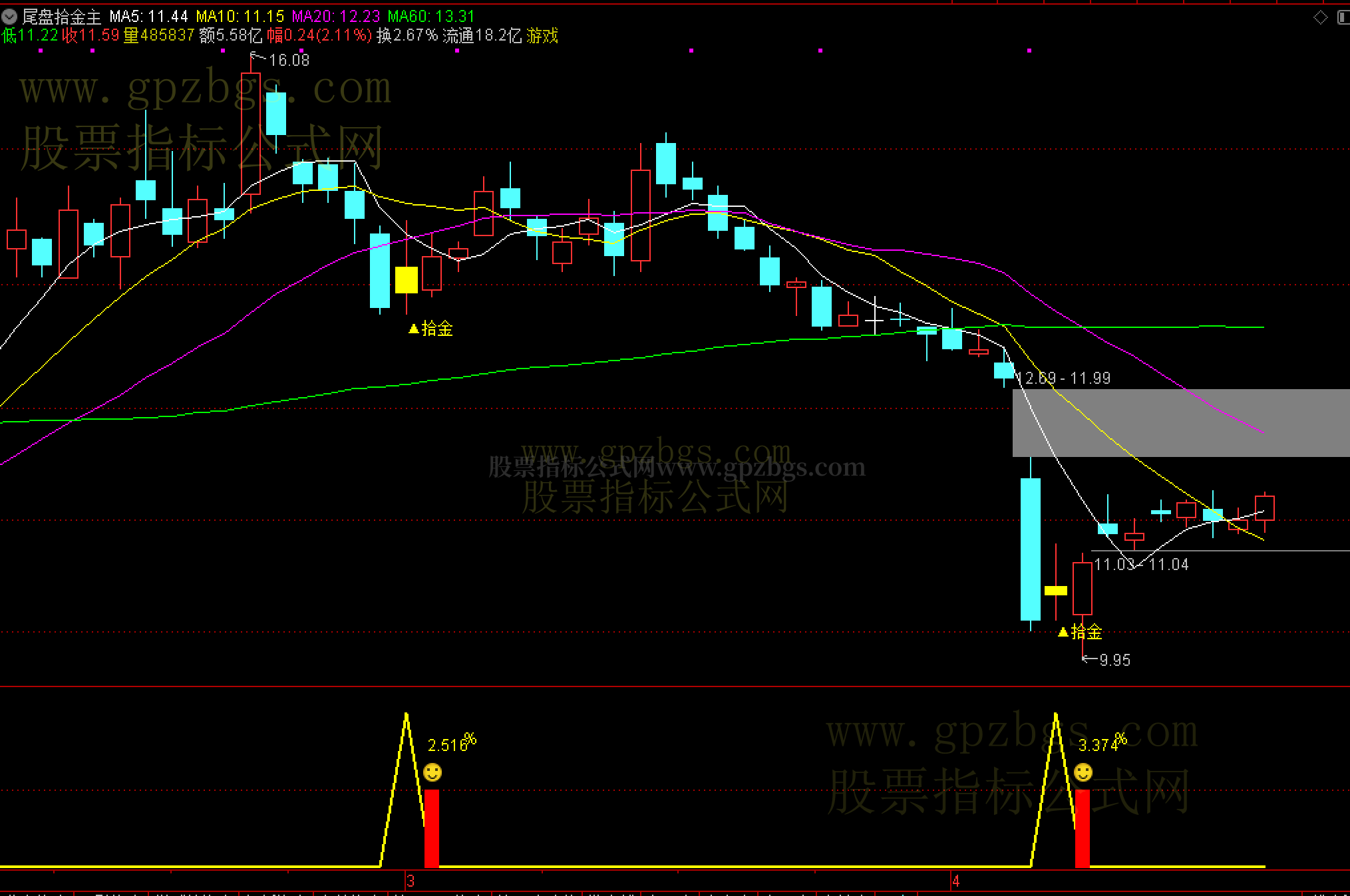Image resolution: width=1350 pixels, height=896 pixels.
Task: Click the red signal bar near March marker
Action: [432, 829]
